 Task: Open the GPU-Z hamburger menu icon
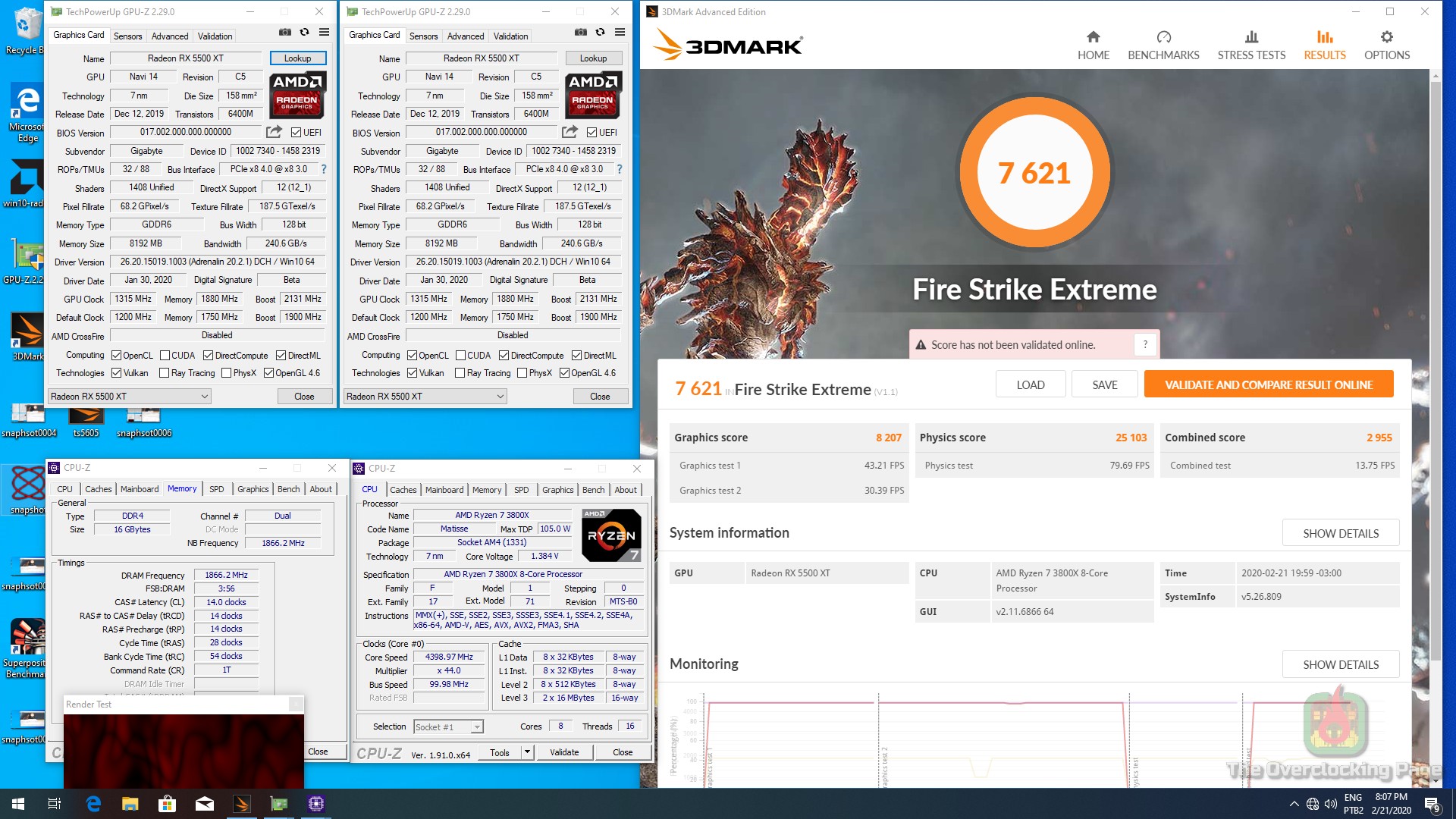[x=324, y=33]
